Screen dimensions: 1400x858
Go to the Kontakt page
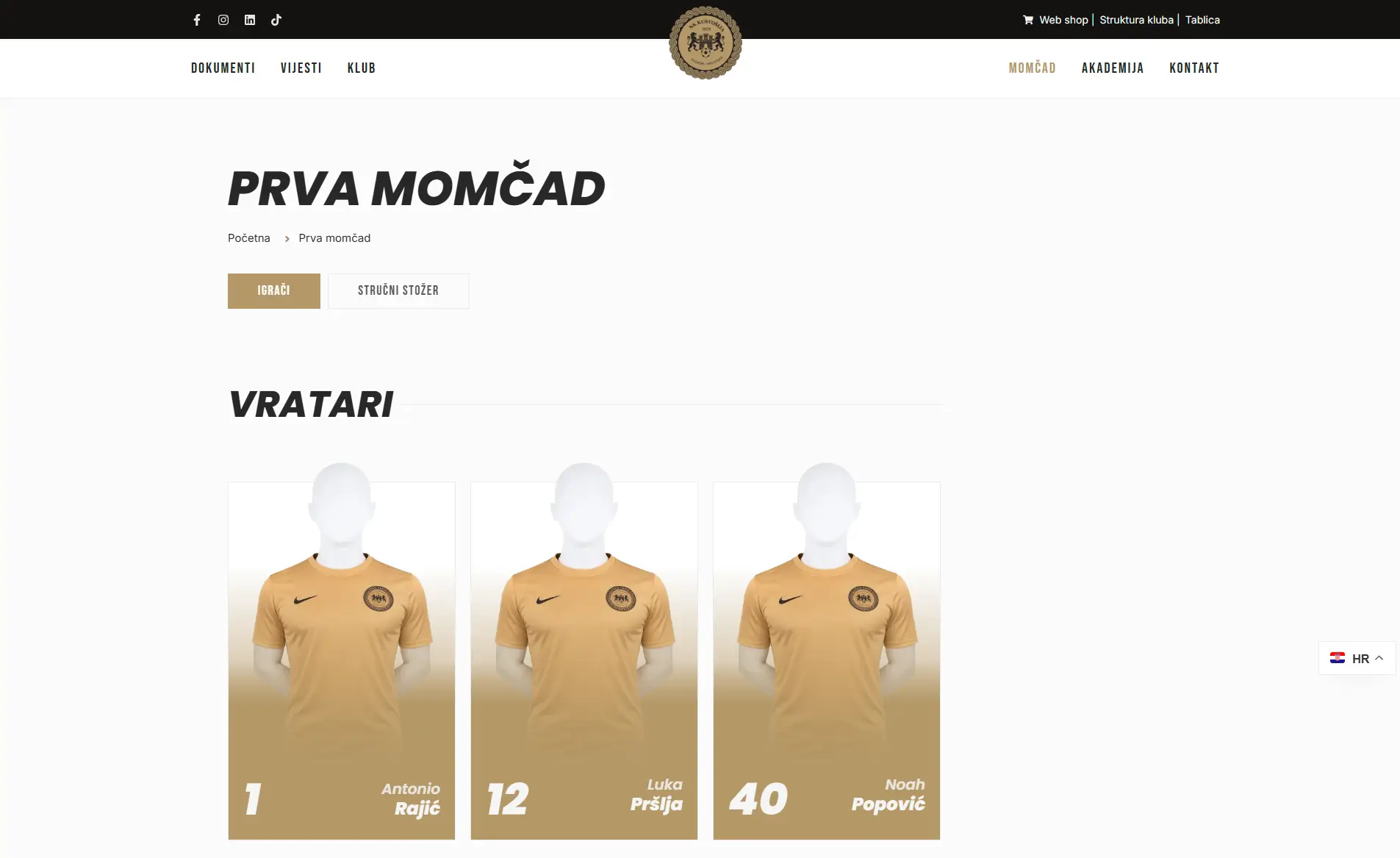click(x=1194, y=68)
